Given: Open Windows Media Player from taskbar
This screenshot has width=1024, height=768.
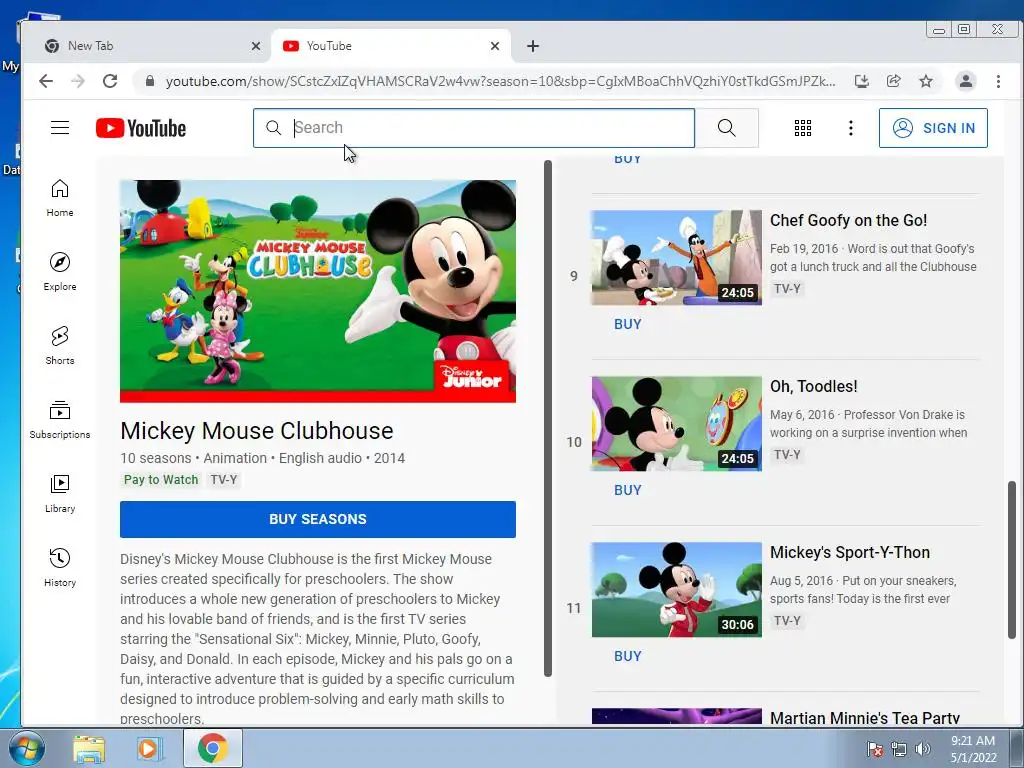Looking at the screenshot, I should click(x=150, y=749).
